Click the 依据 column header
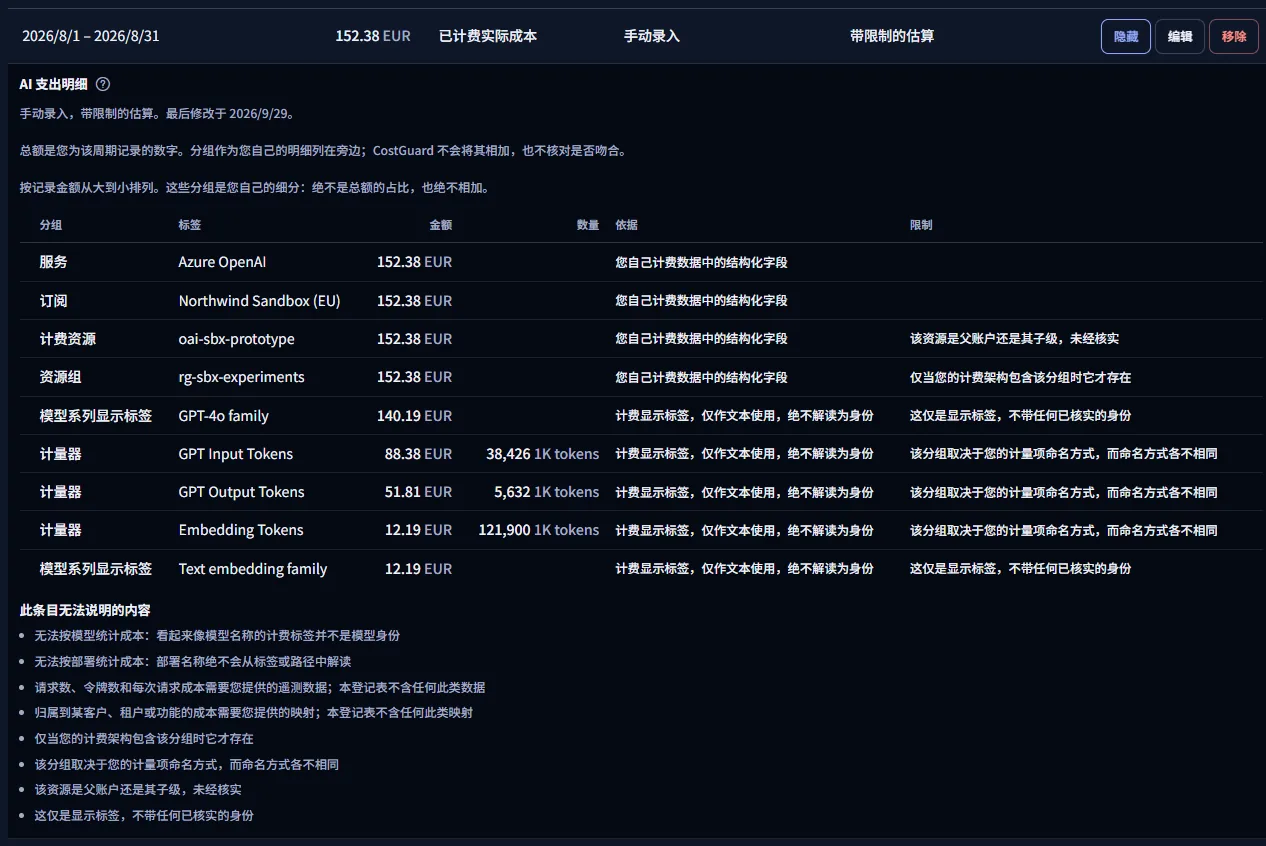1266x846 pixels. [x=627, y=225]
